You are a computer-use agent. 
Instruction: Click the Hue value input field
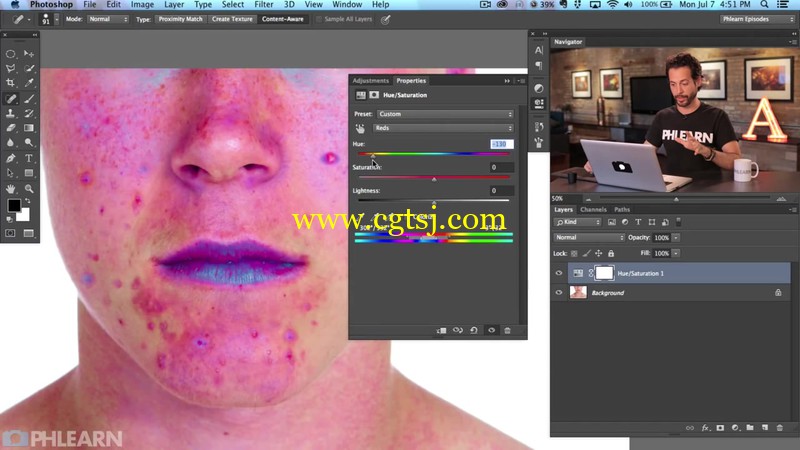click(502, 144)
